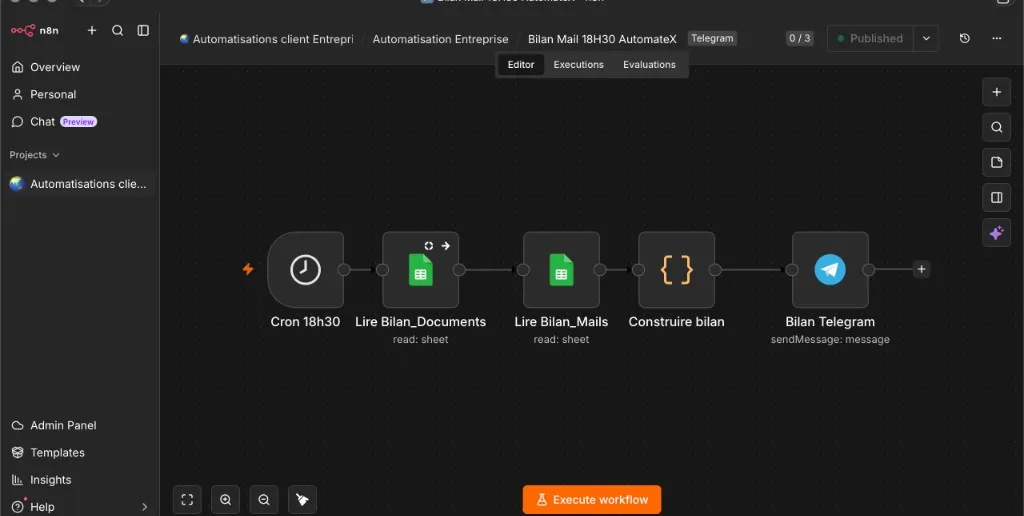Toggle the left sidebar panel icon
This screenshot has height=516, width=1024.
(143, 31)
